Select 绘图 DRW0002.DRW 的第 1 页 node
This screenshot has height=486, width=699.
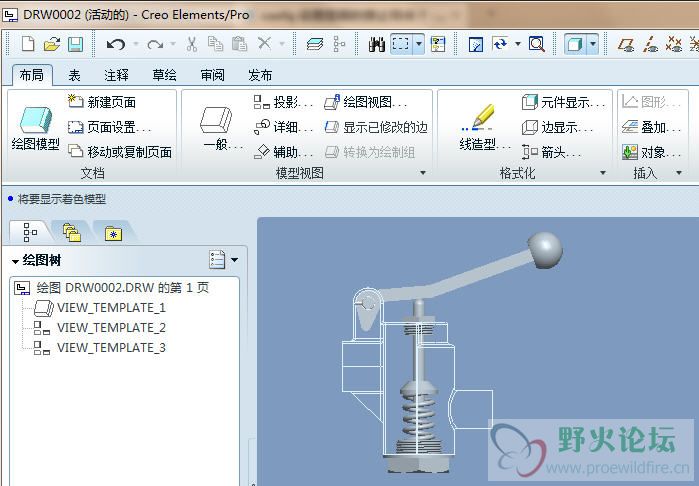111,288
